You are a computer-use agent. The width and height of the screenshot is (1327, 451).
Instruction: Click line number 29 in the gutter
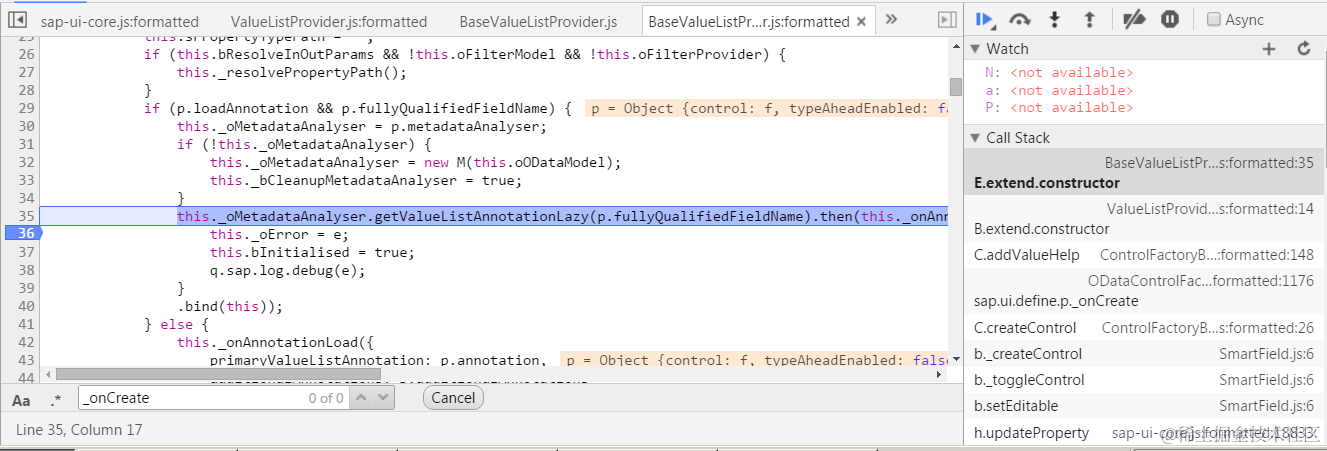(x=27, y=108)
